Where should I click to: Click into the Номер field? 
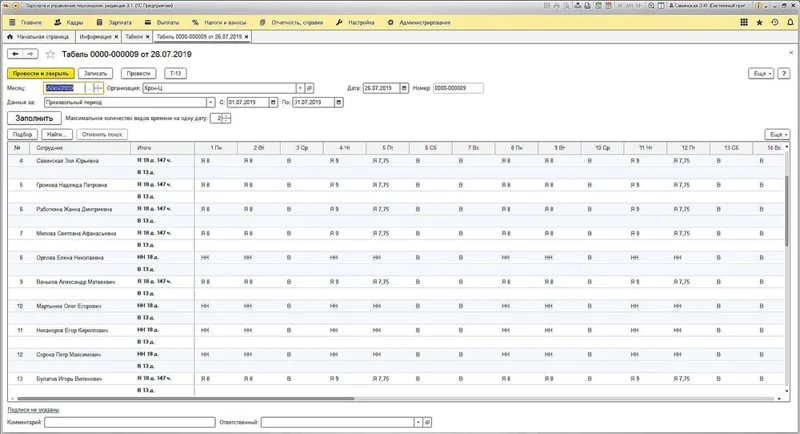coord(458,88)
